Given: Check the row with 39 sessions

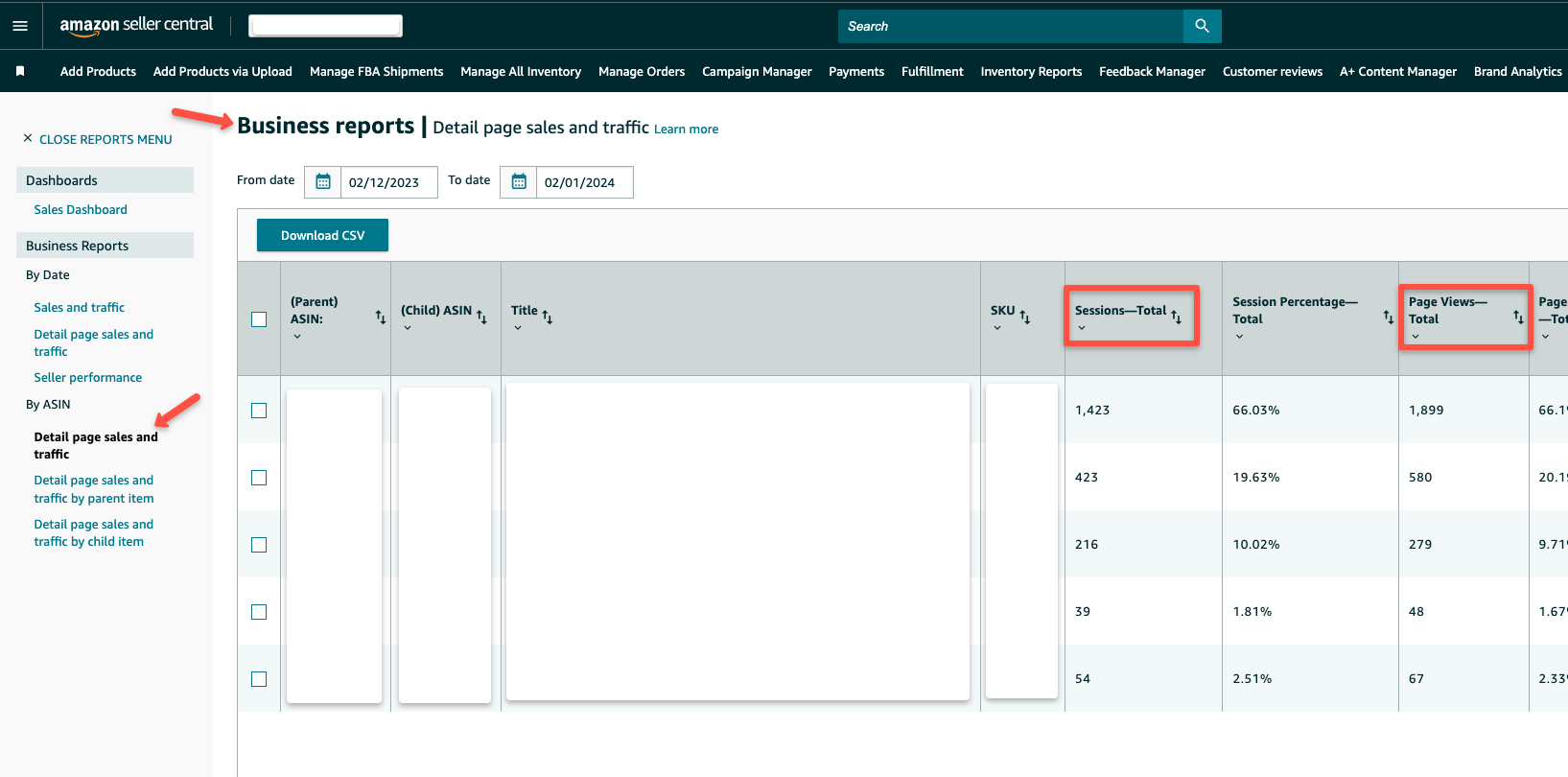Looking at the screenshot, I should [x=259, y=612].
